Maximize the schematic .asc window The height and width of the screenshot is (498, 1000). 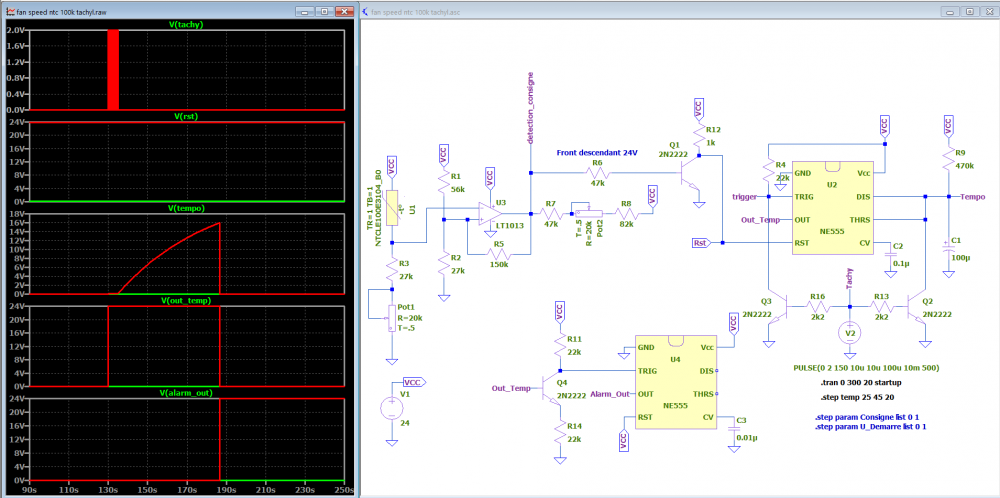click(969, 11)
